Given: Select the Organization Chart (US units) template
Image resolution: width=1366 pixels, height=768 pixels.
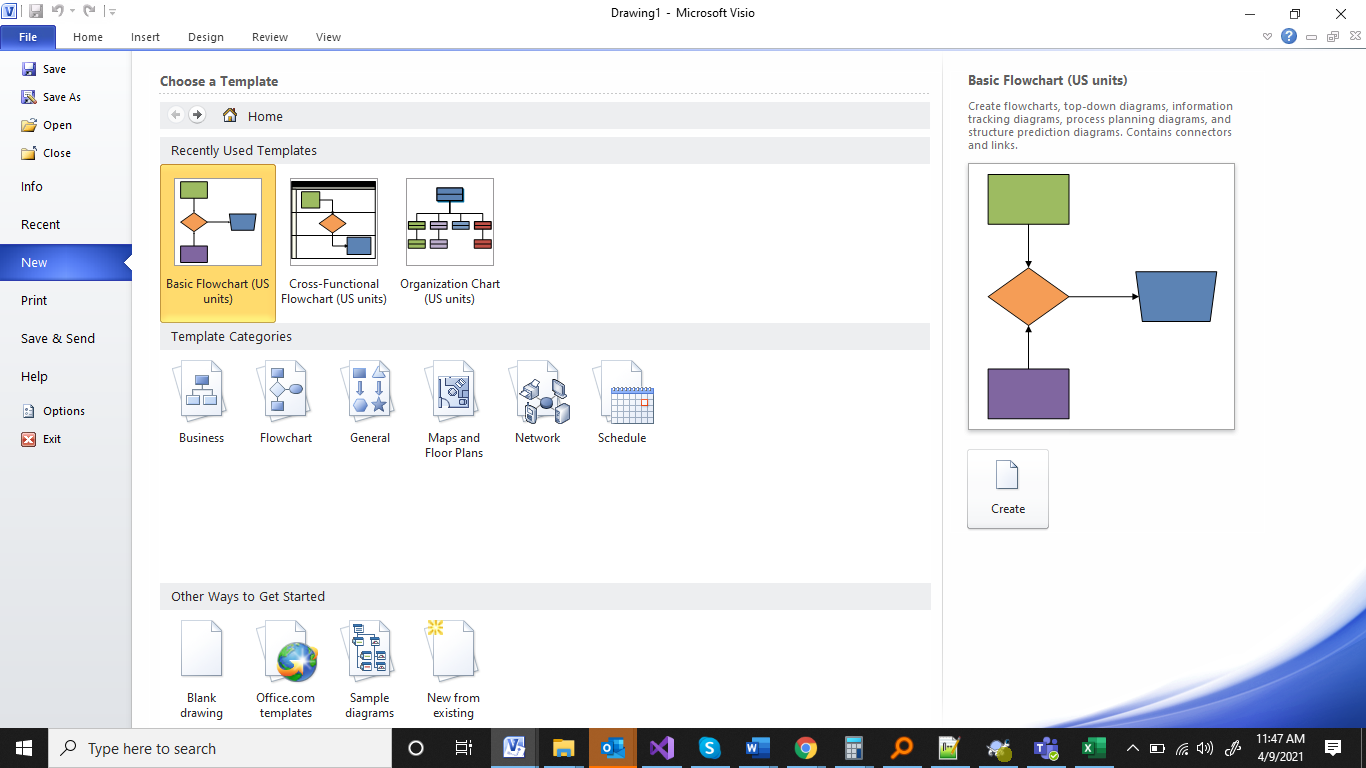Looking at the screenshot, I should (x=450, y=243).
